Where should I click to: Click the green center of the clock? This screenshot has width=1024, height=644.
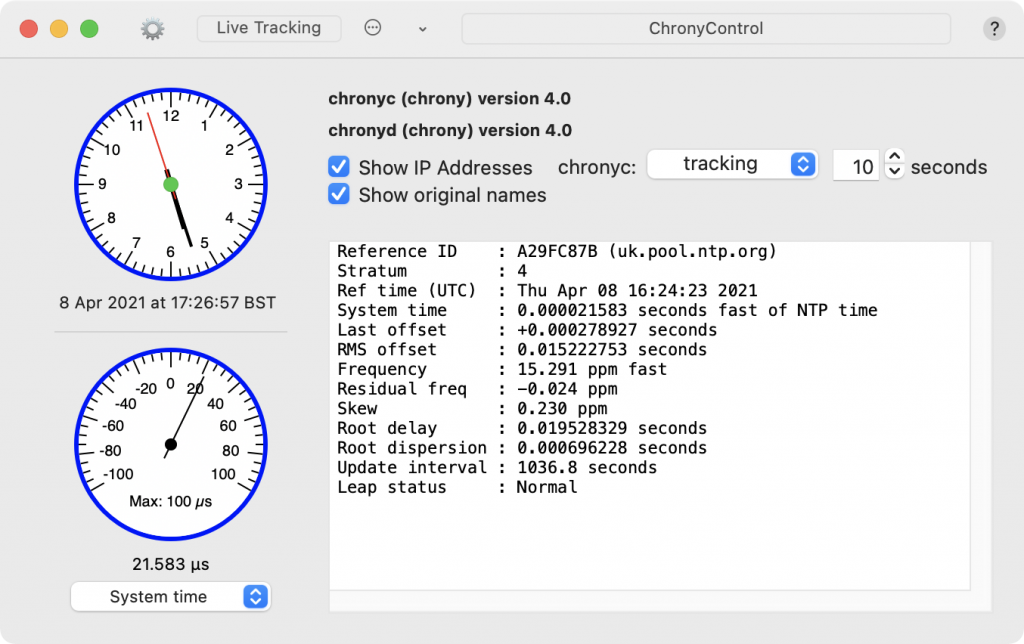click(x=170, y=184)
